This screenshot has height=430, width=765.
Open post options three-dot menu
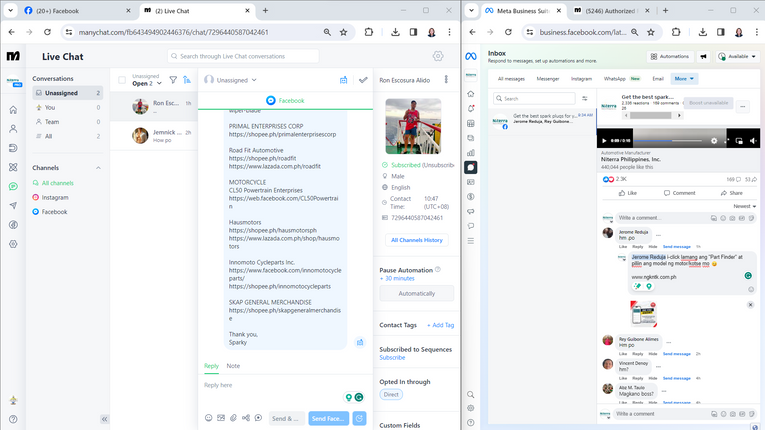743,106
